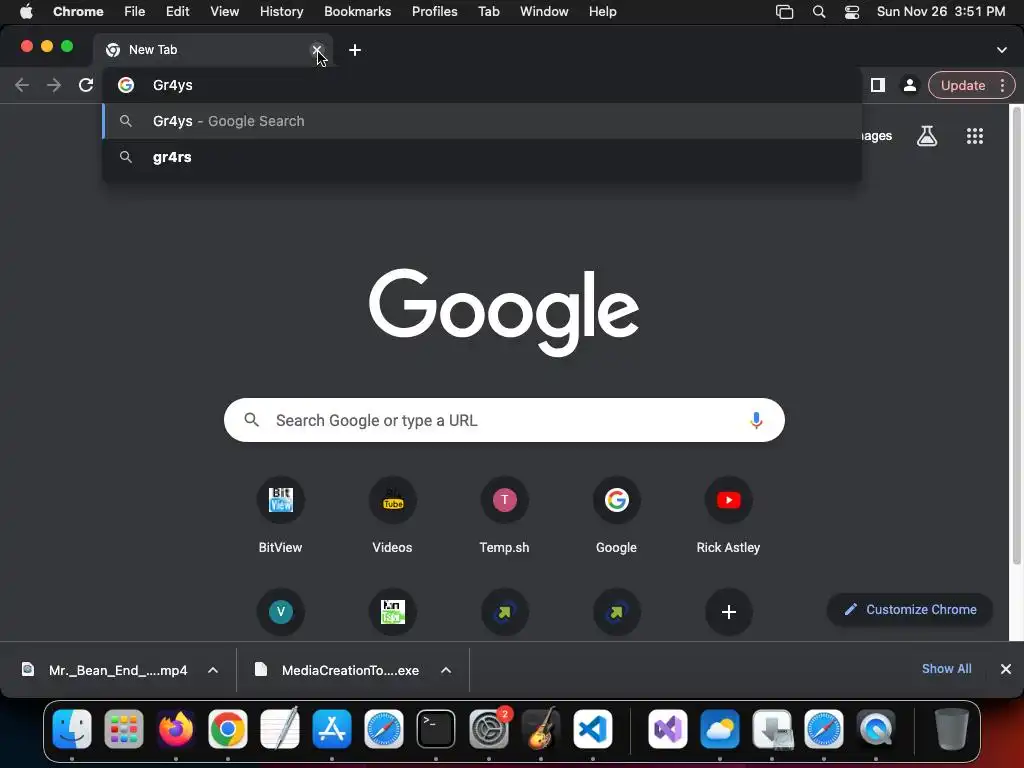This screenshot has width=1024, height=768.
Task: Select the Gr4ys - Google Search suggestion
Action: coord(482,121)
